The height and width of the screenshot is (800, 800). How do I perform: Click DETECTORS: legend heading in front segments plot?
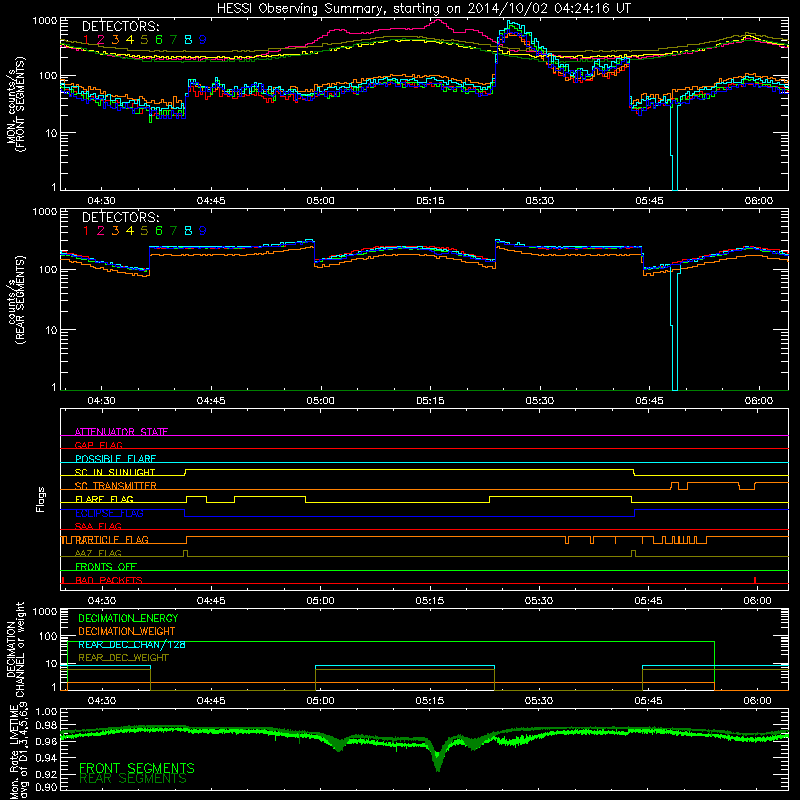pyautogui.click(x=120, y=26)
